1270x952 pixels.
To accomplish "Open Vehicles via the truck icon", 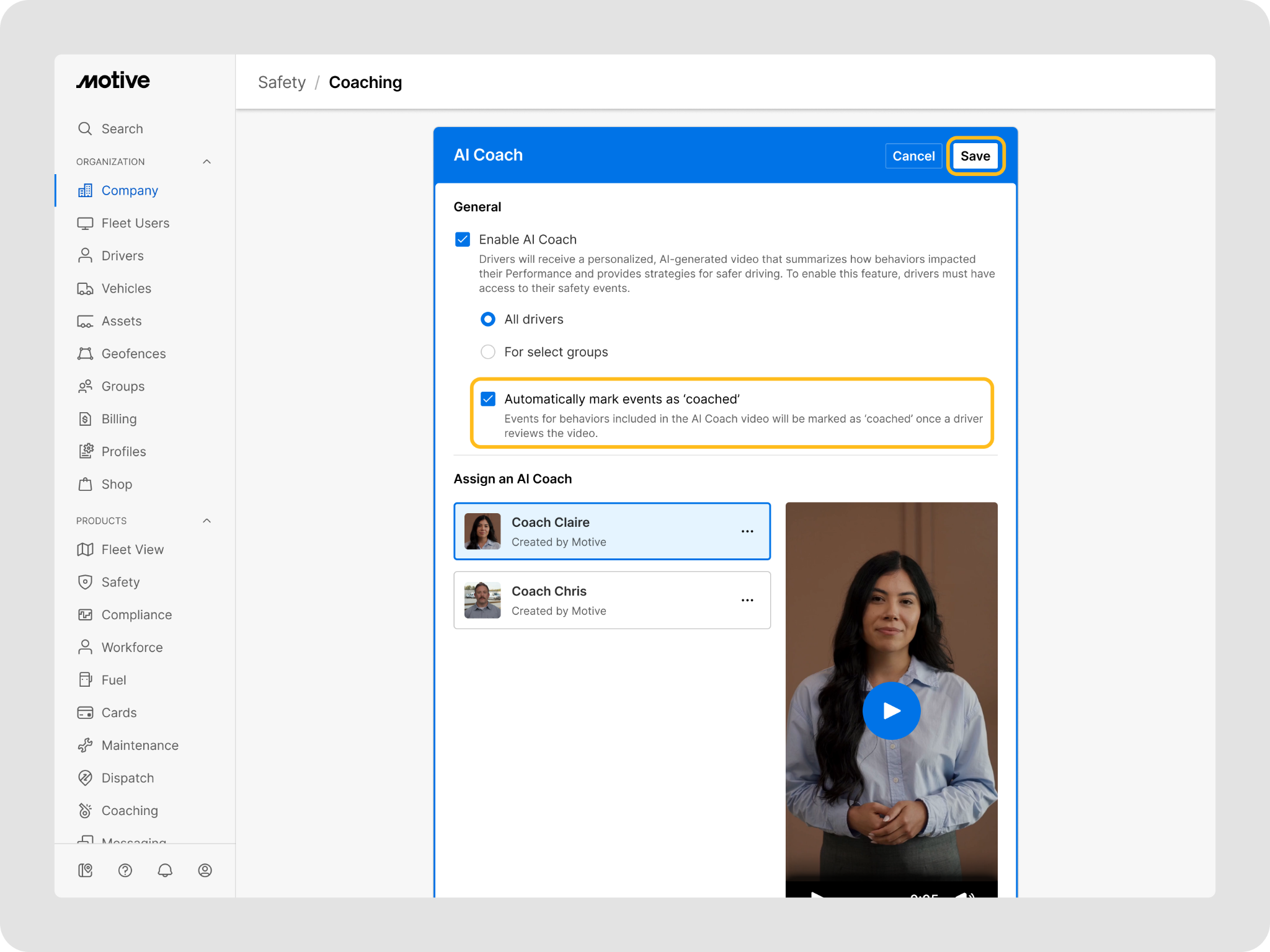I will [x=85, y=288].
